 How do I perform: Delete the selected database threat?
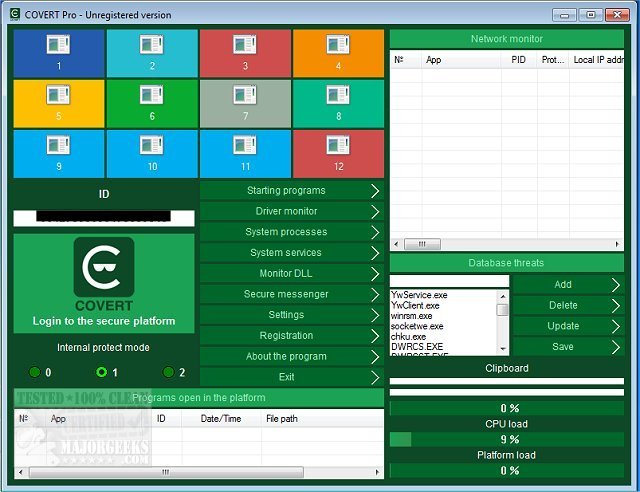(x=568, y=305)
